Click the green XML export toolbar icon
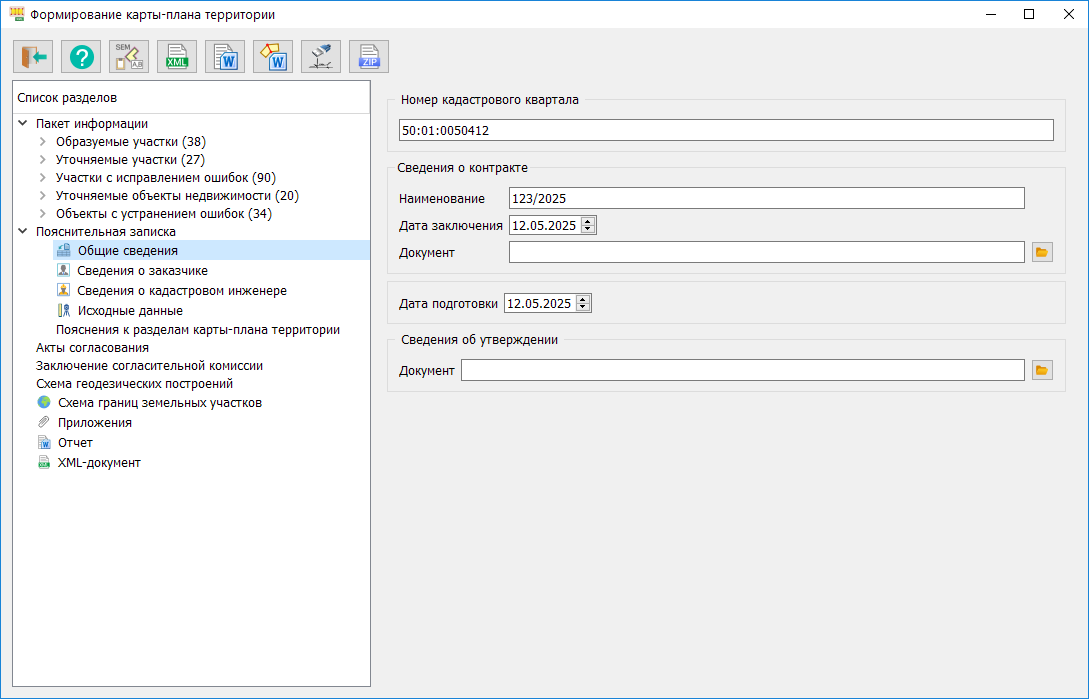The width and height of the screenshot is (1089, 699). (177, 57)
